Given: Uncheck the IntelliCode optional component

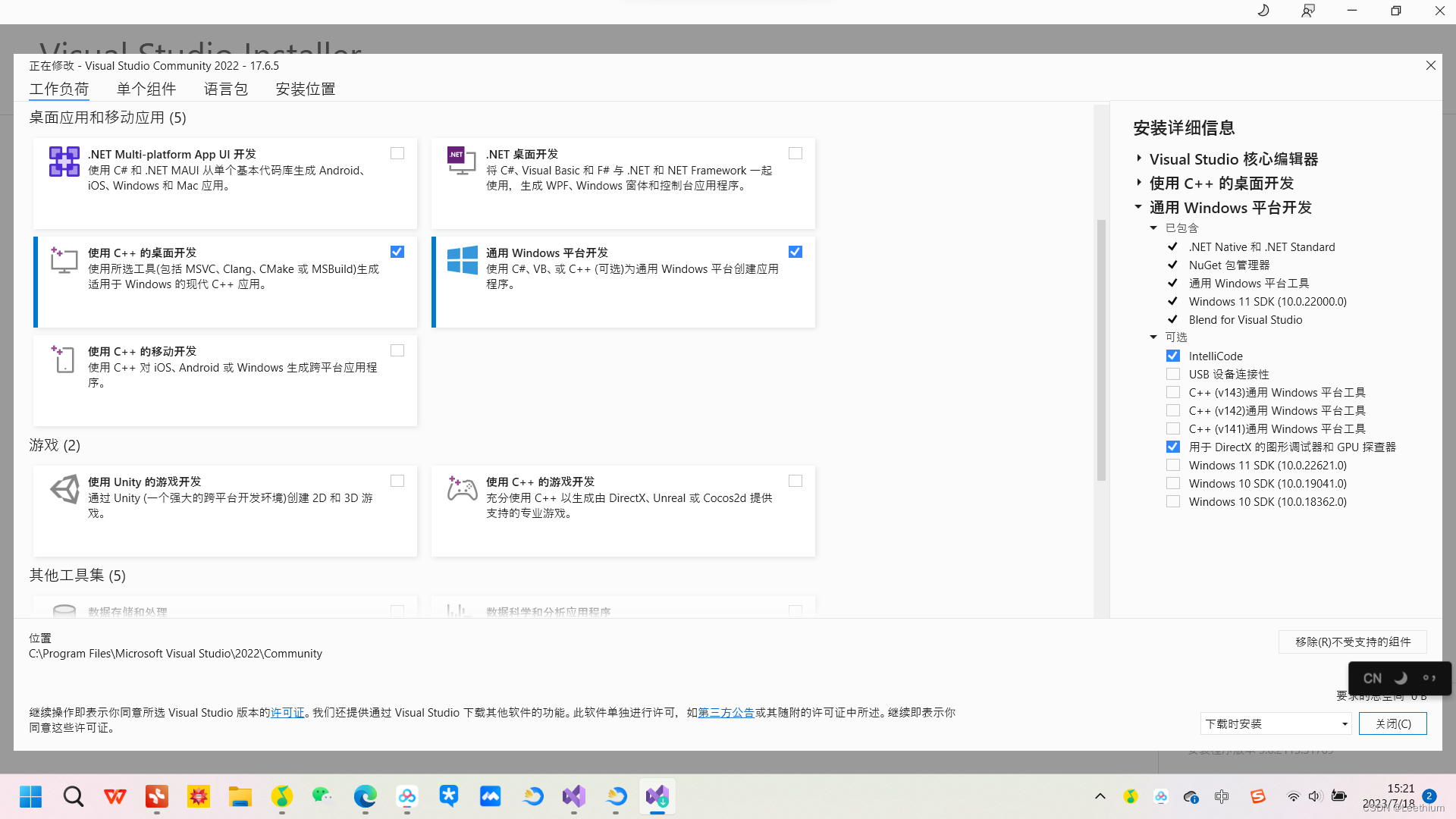Looking at the screenshot, I should pyautogui.click(x=1173, y=356).
